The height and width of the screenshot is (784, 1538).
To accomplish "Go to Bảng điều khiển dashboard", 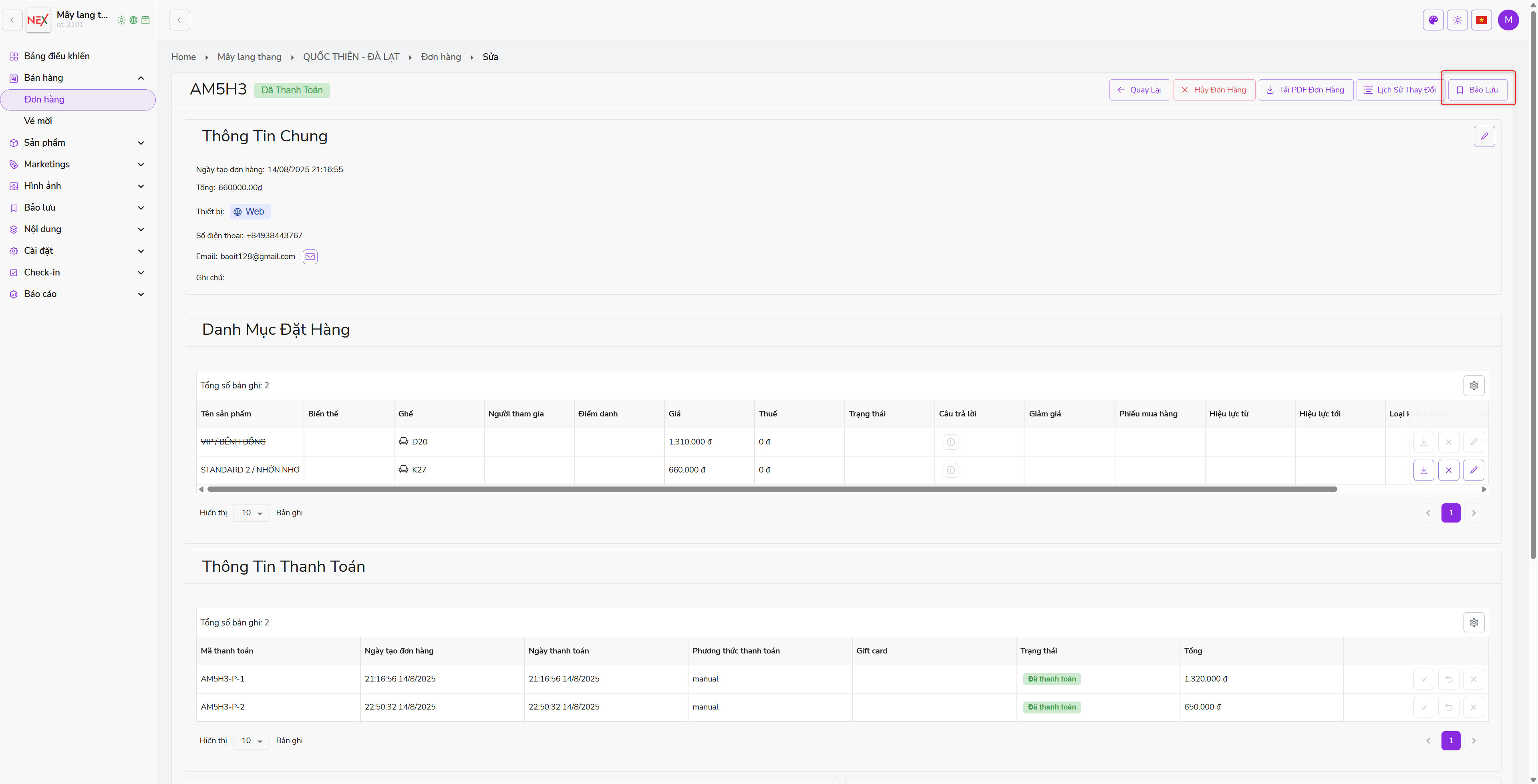I will (57, 56).
